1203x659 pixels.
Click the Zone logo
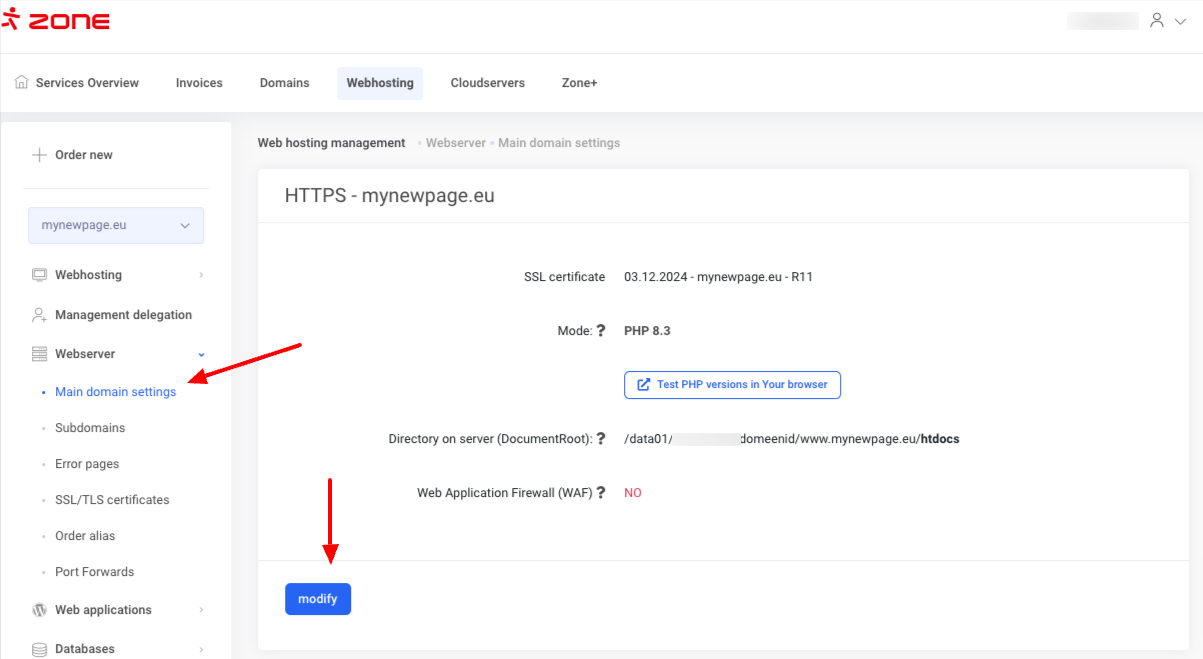(56, 21)
